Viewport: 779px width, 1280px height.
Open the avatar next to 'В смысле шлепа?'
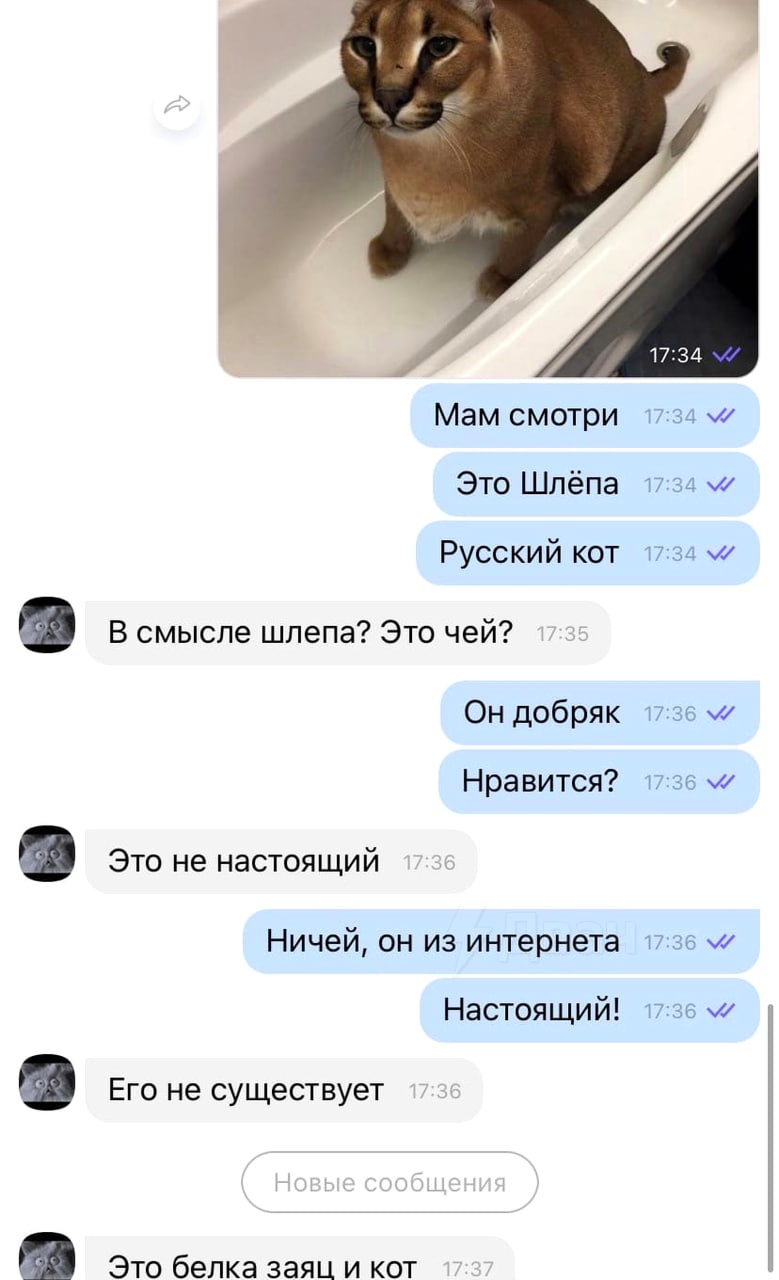tap(47, 625)
